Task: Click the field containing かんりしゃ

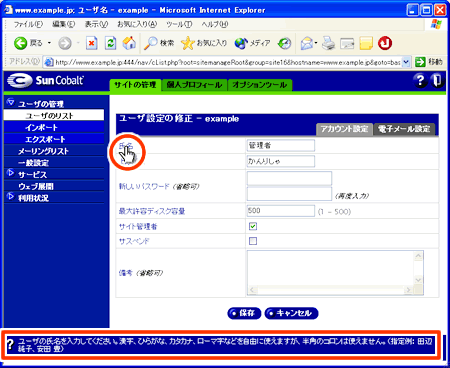Action: 281,161
